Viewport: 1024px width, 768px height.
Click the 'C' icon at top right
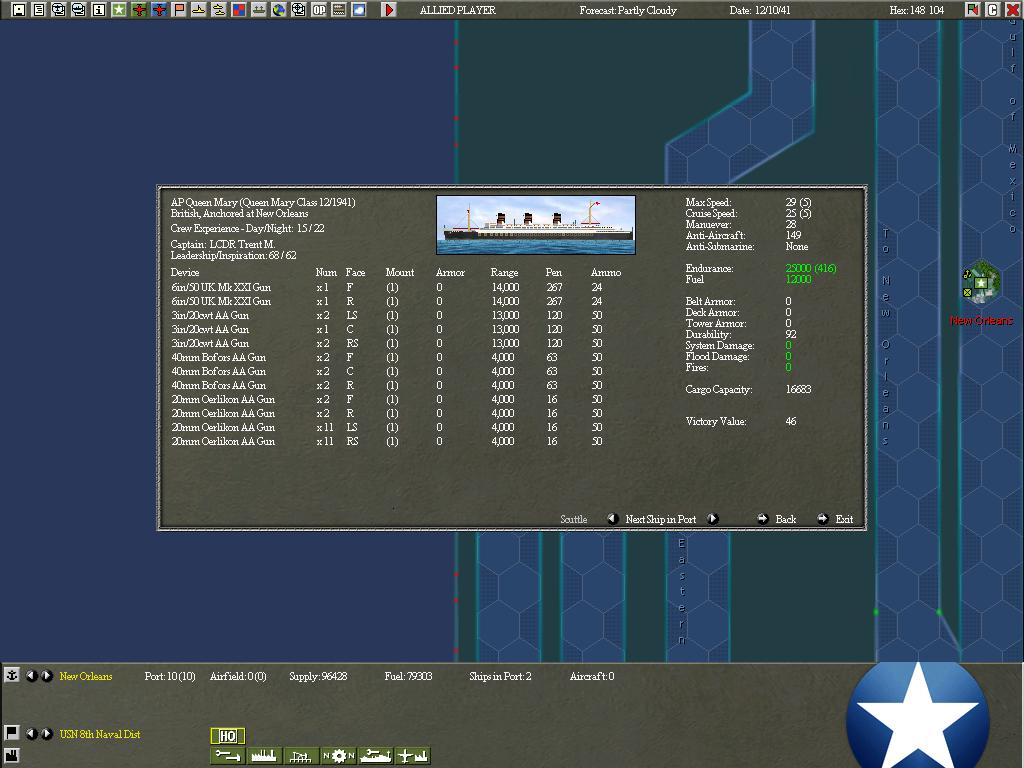(x=992, y=10)
